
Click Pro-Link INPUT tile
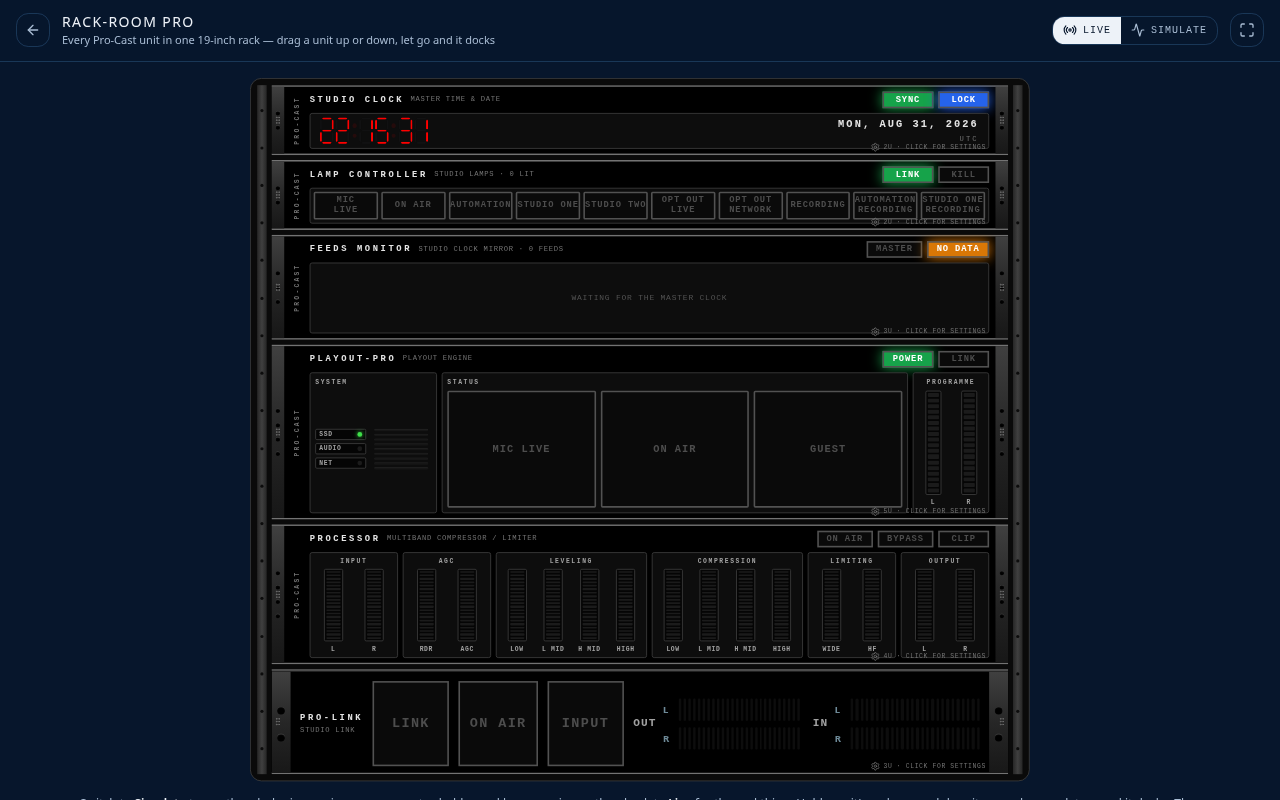[585, 723]
